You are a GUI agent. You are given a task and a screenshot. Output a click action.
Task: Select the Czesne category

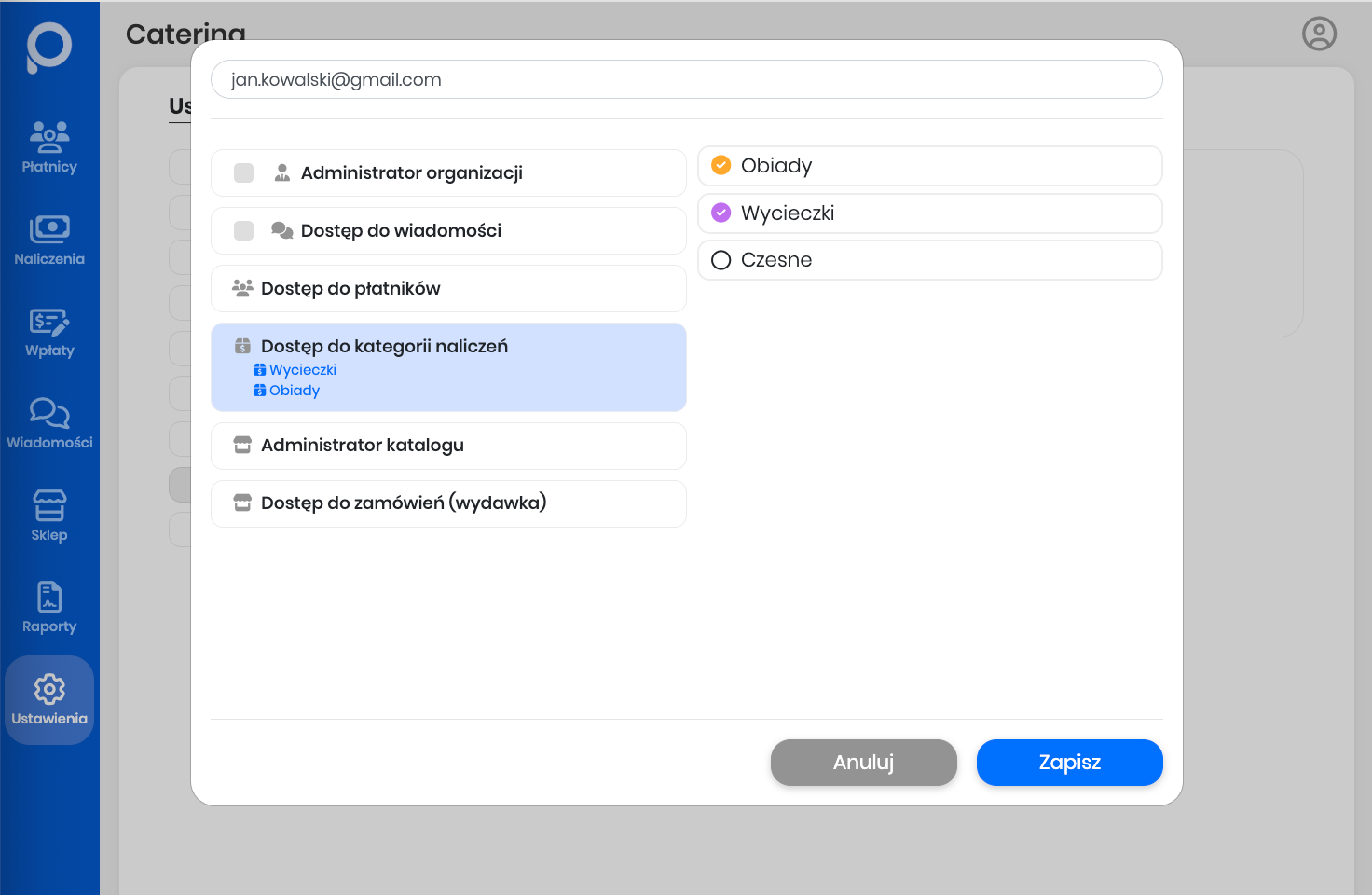point(721,260)
